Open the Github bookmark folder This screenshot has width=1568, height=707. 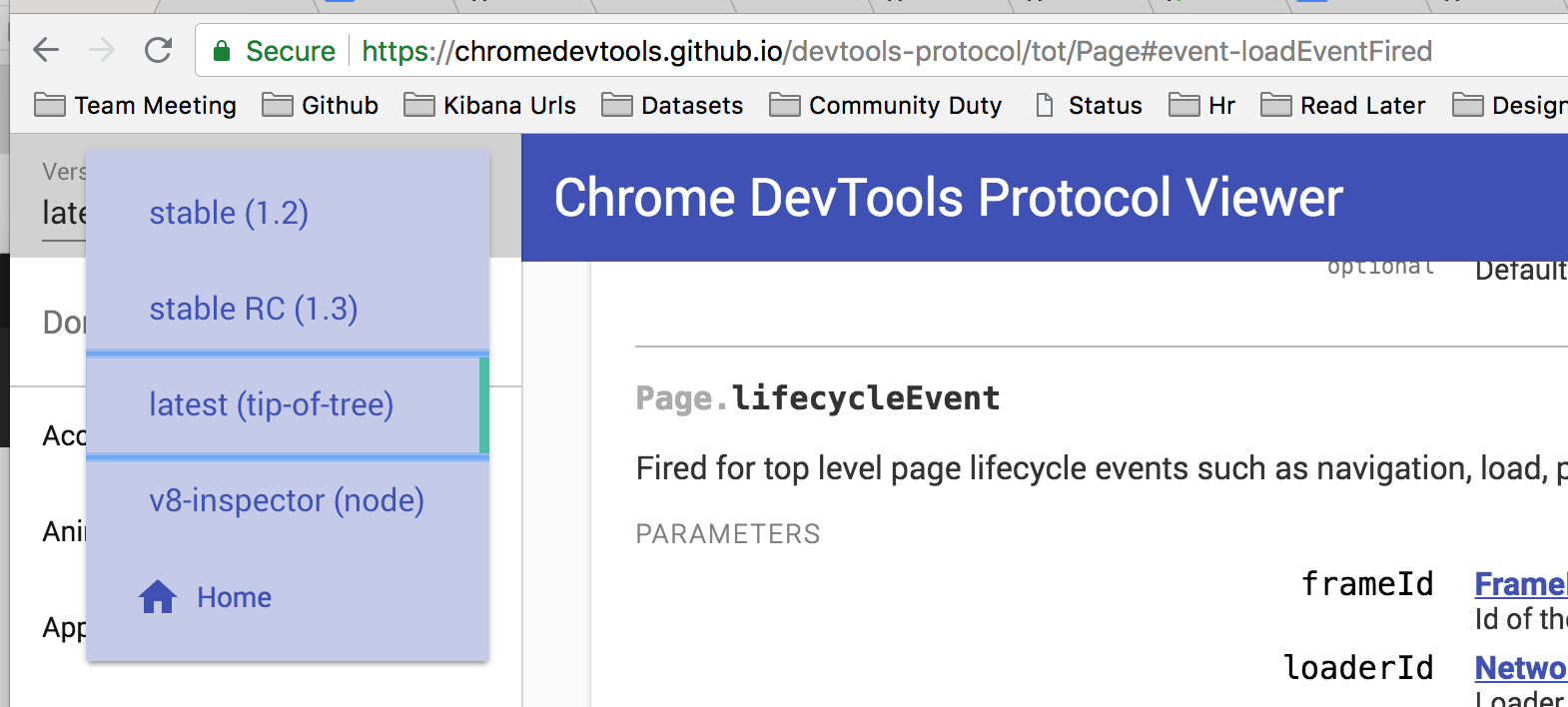tap(320, 105)
